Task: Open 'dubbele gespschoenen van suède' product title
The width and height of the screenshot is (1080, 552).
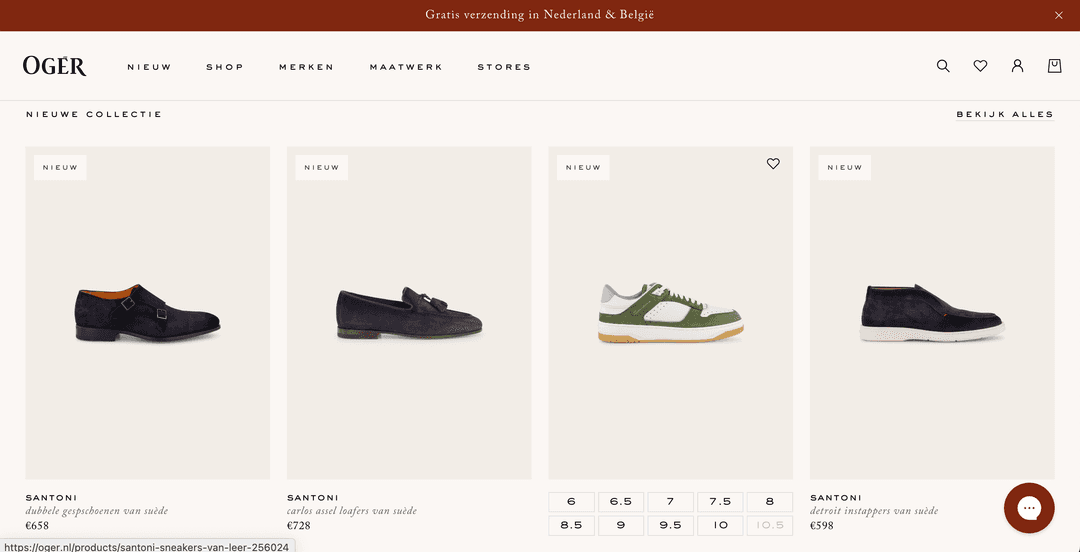Action: click(96, 511)
